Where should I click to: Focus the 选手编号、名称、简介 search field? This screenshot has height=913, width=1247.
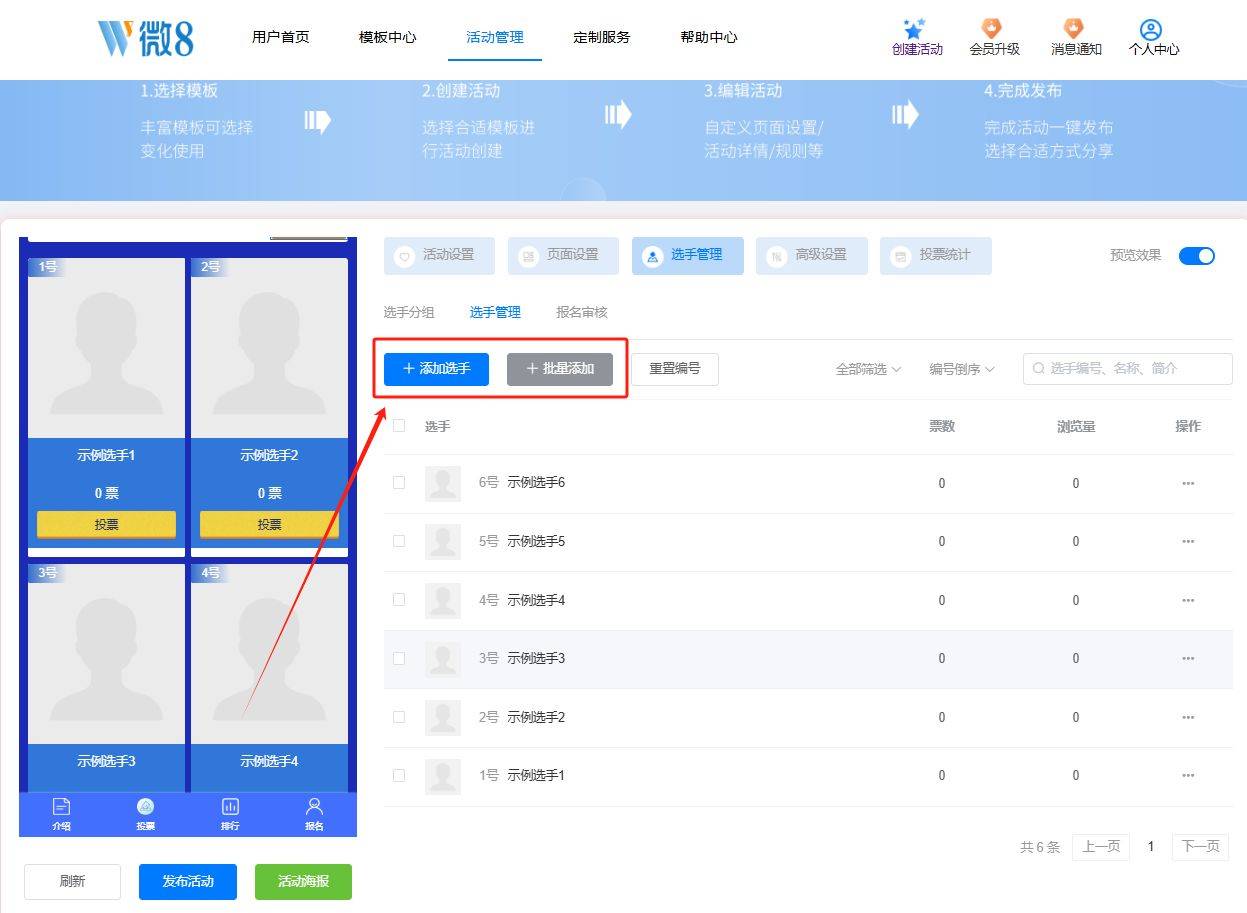pos(1128,369)
